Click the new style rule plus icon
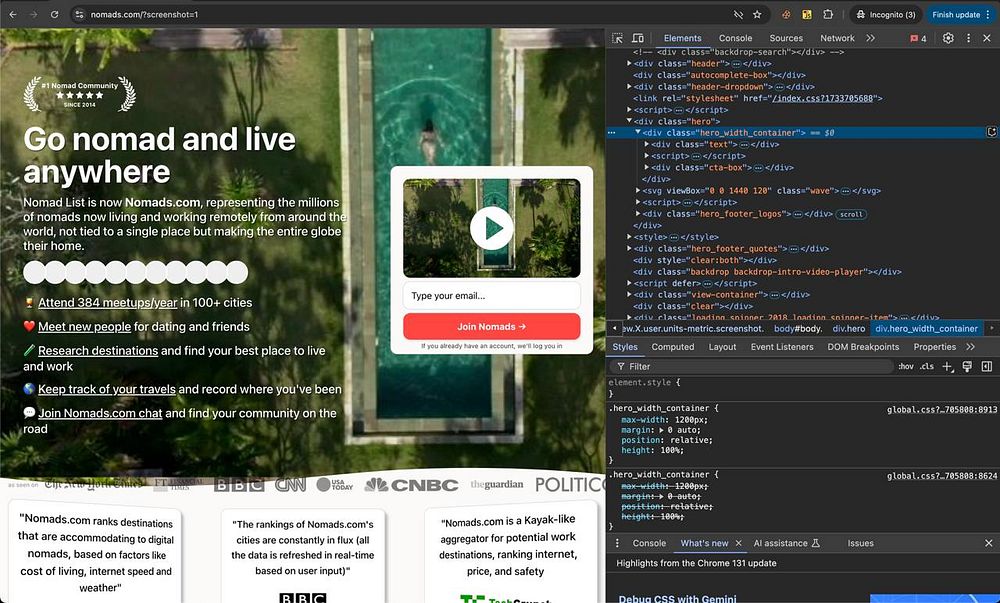Screen dimensions: 1000x603 (x=947, y=367)
